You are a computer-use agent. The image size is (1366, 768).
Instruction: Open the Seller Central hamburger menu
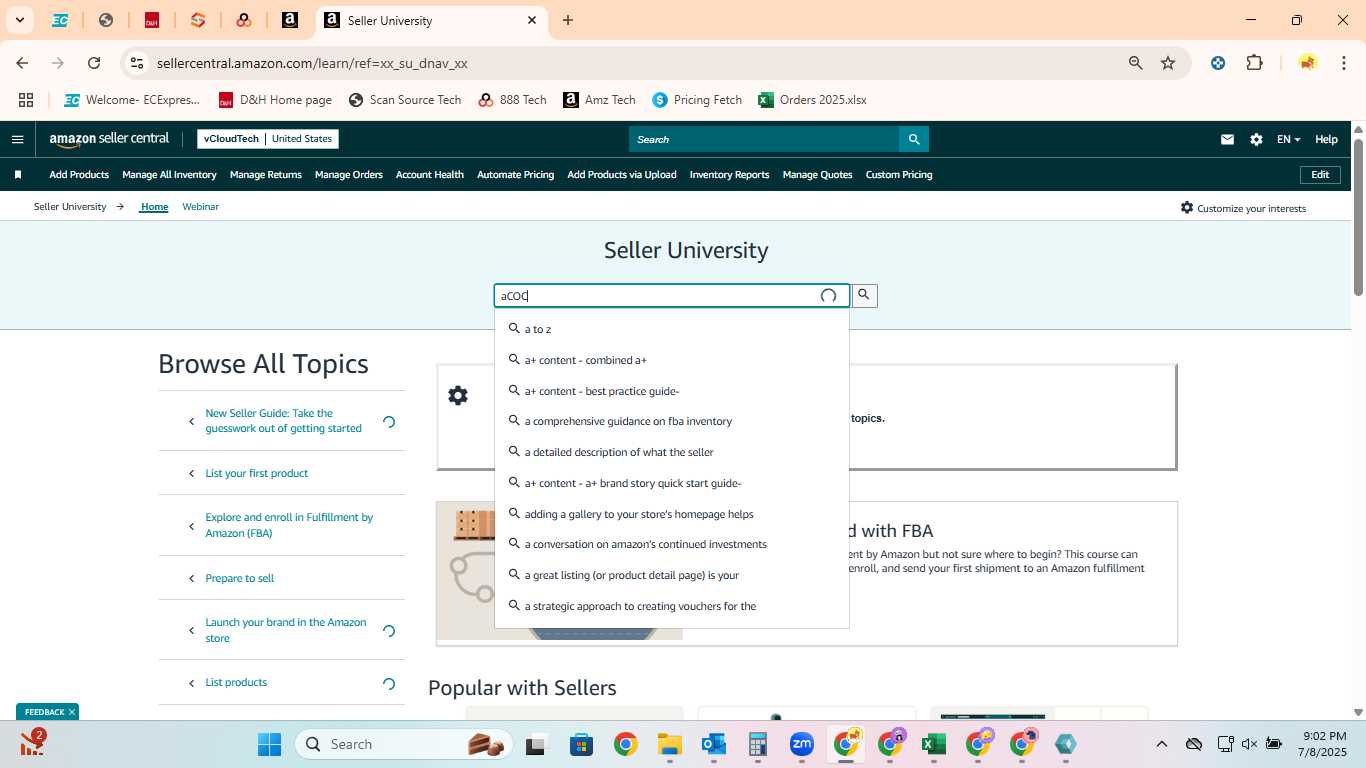point(17,140)
